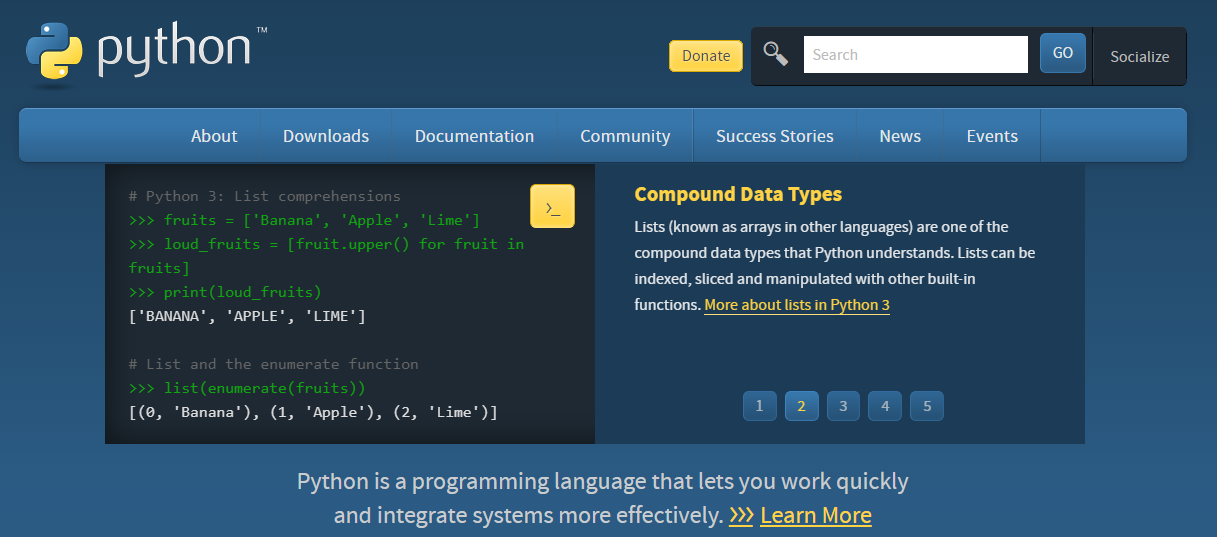Open the Documentation menu
The image size is (1217, 537).
pos(474,136)
